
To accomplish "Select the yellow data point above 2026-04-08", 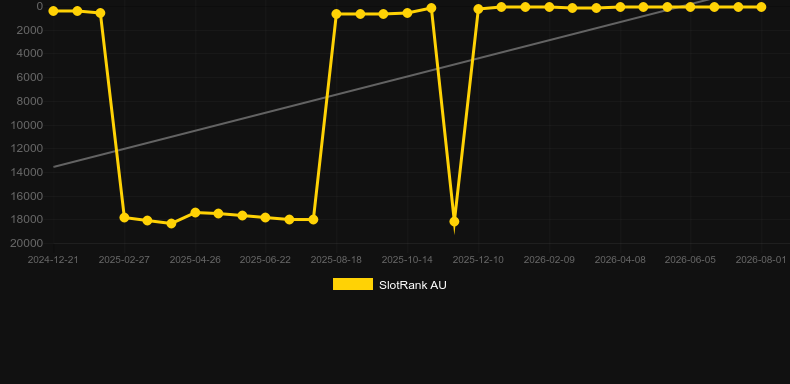I will click(620, 7).
